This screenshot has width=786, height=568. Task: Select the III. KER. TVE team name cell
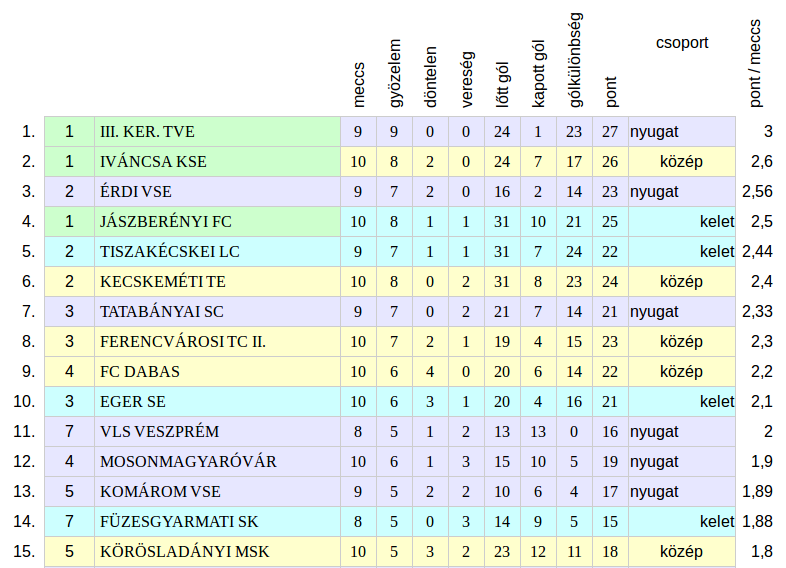pos(218,132)
